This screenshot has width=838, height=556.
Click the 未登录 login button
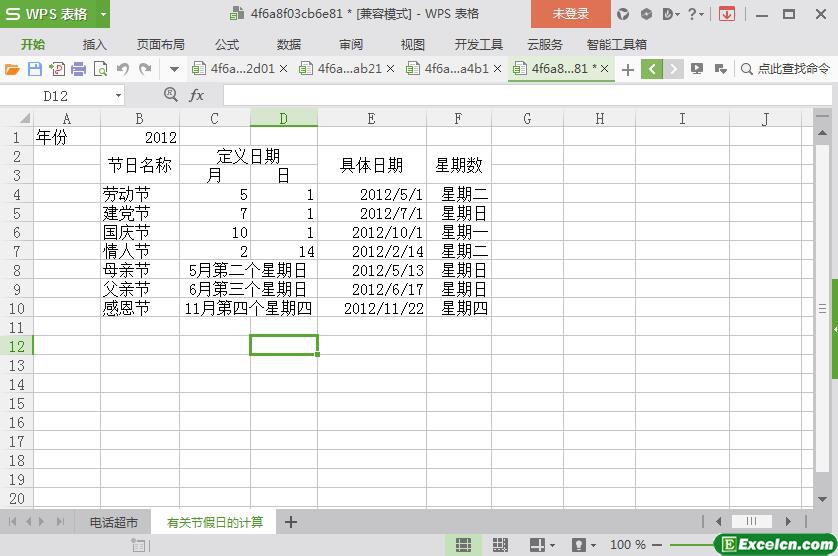coord(571,14)
